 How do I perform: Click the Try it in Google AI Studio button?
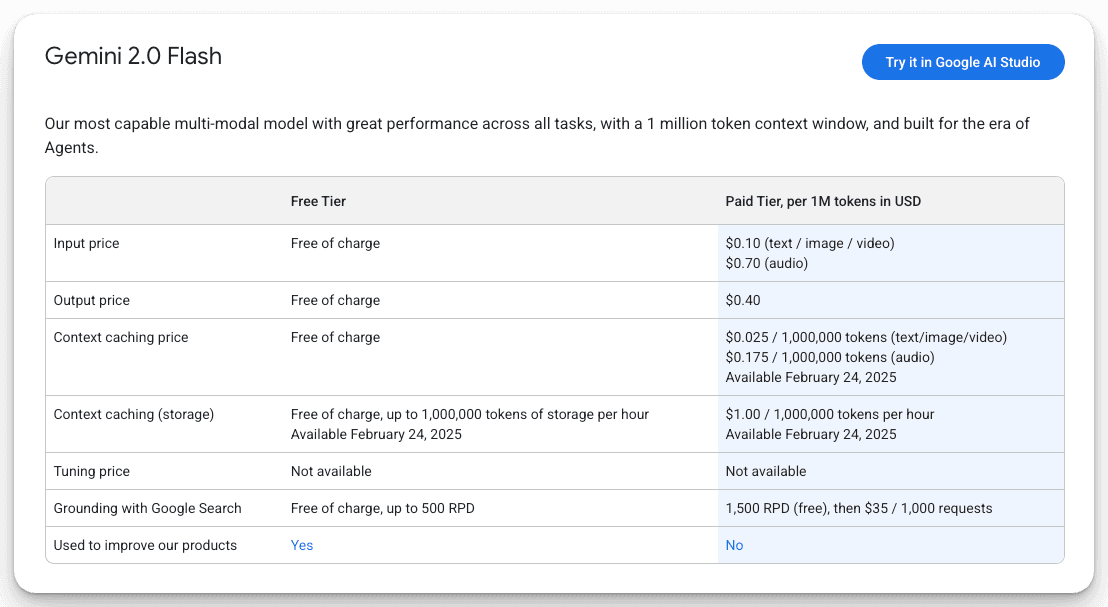962,61
